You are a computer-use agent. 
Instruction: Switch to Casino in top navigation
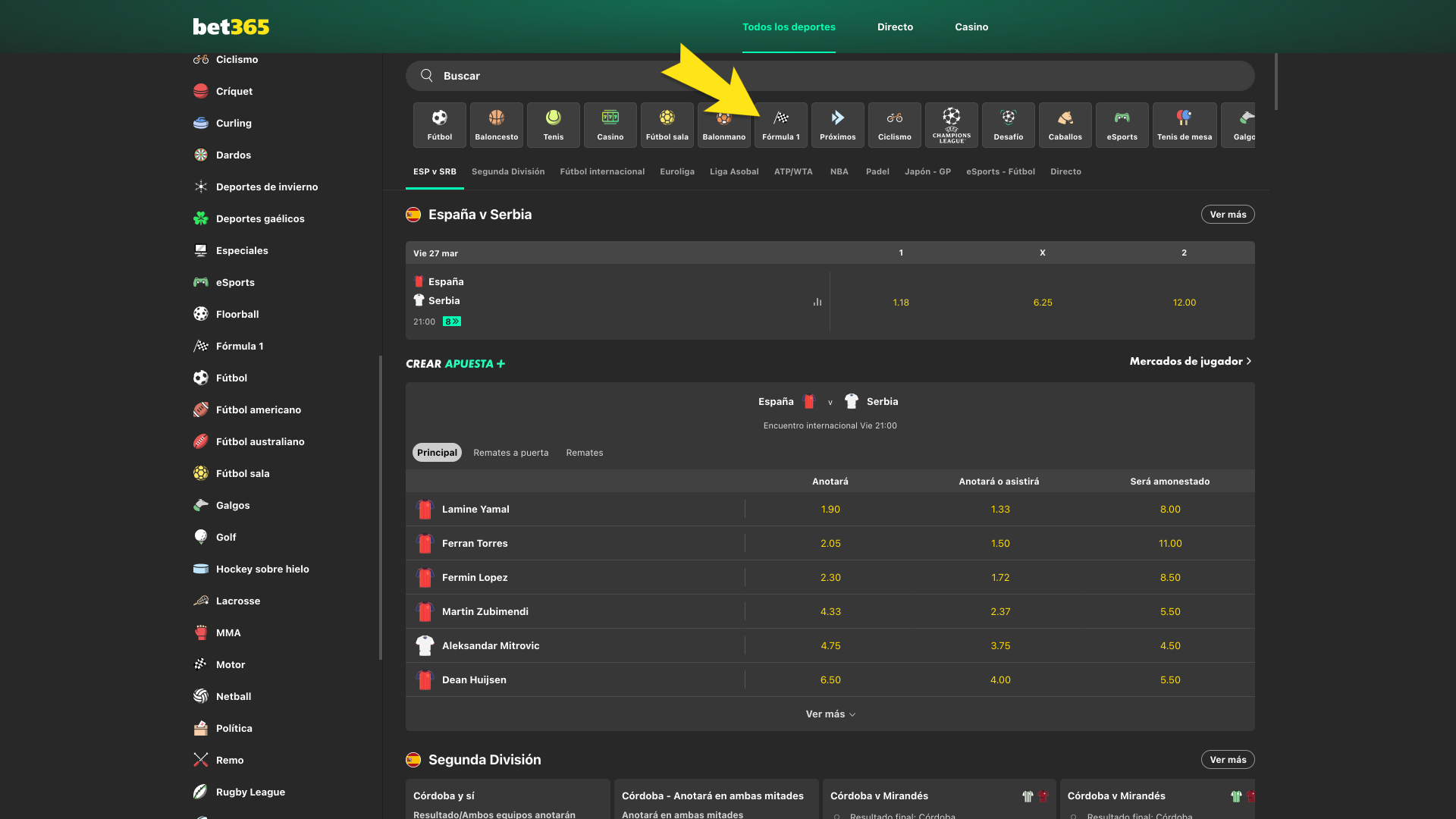[x=971, y=27]
